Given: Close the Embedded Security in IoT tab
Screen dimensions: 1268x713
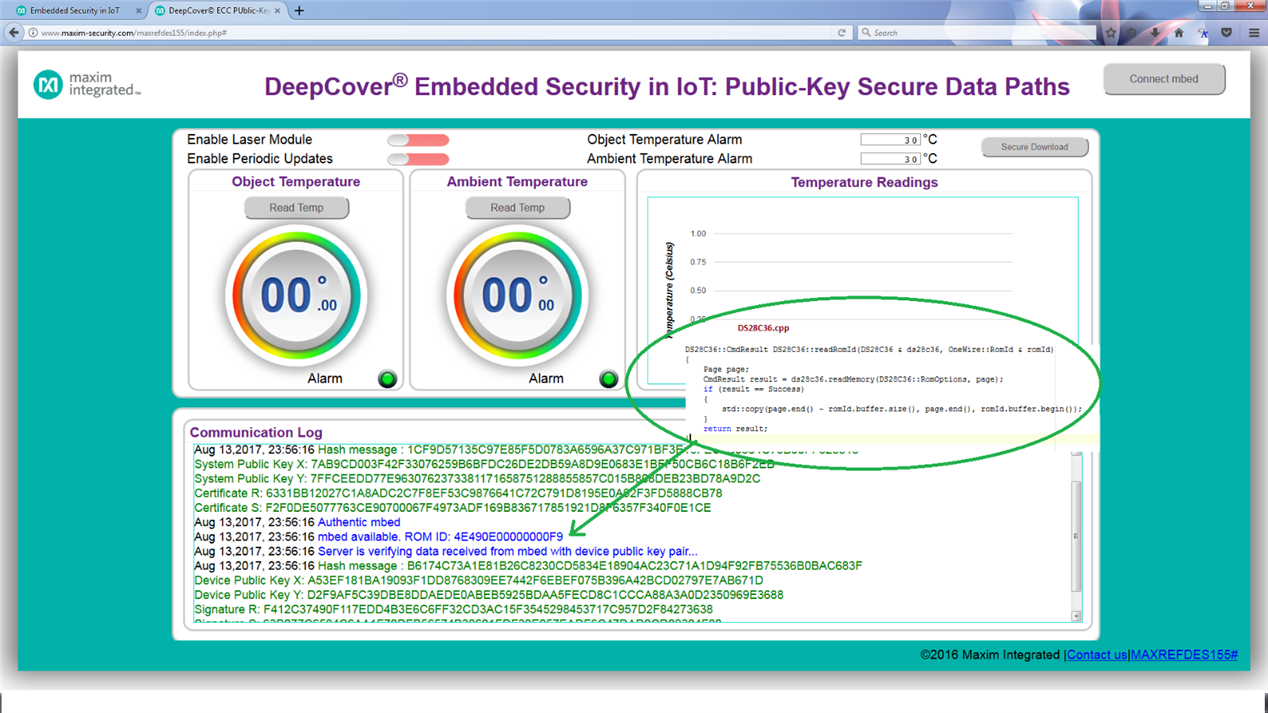Looking at the screenshot, I should 138,11.
